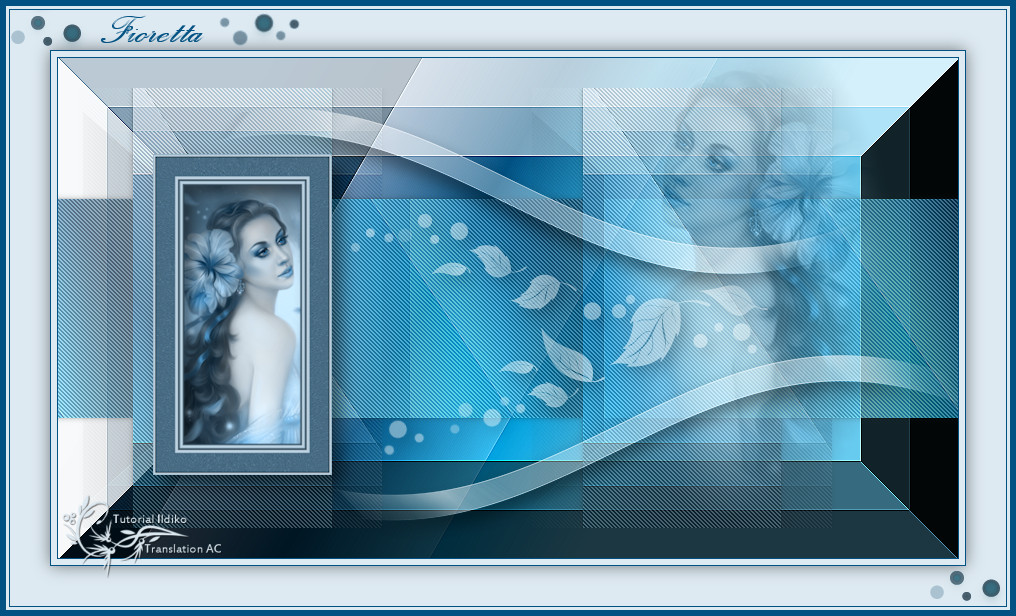Click the Translation AC text

click(183, 549)
